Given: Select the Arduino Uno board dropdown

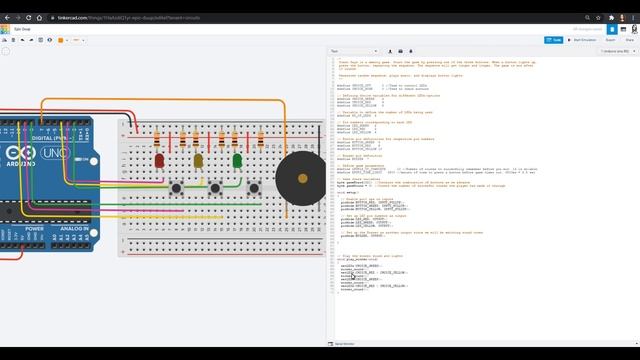Looking at the screenshot, I should 618,51.
